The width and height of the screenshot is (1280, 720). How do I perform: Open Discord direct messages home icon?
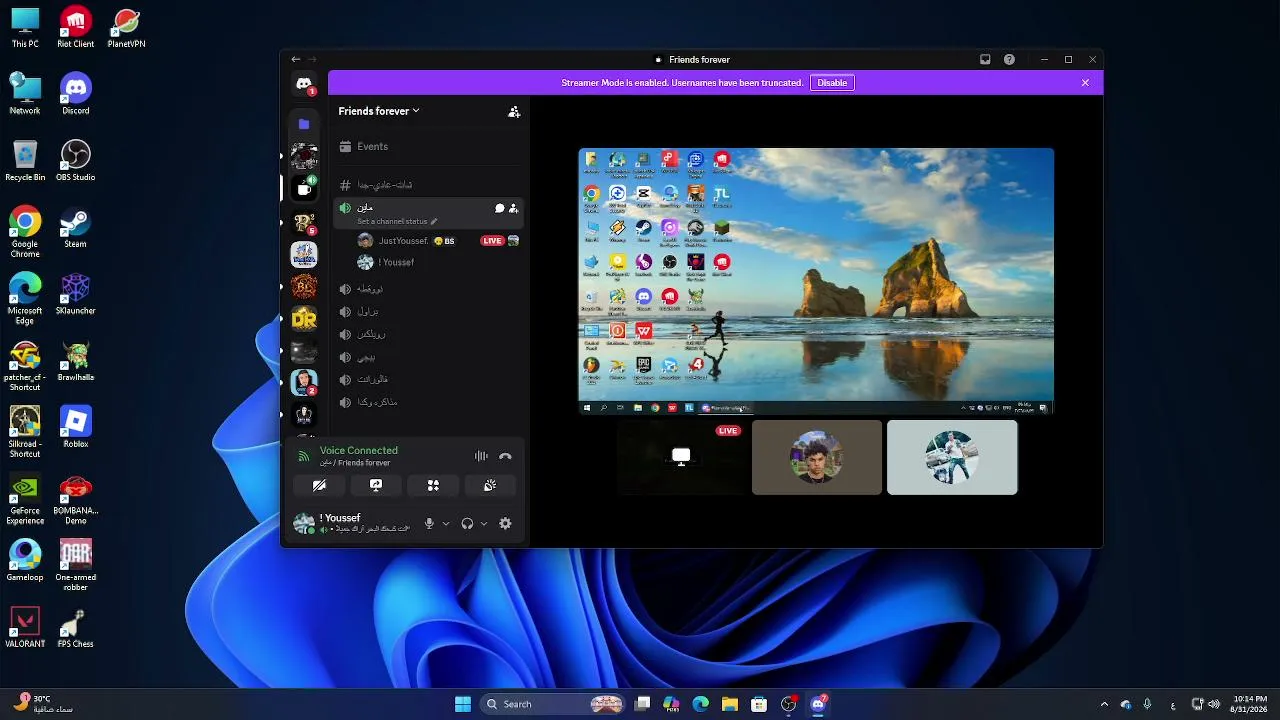pyautogui.click(x=304, y=85)
